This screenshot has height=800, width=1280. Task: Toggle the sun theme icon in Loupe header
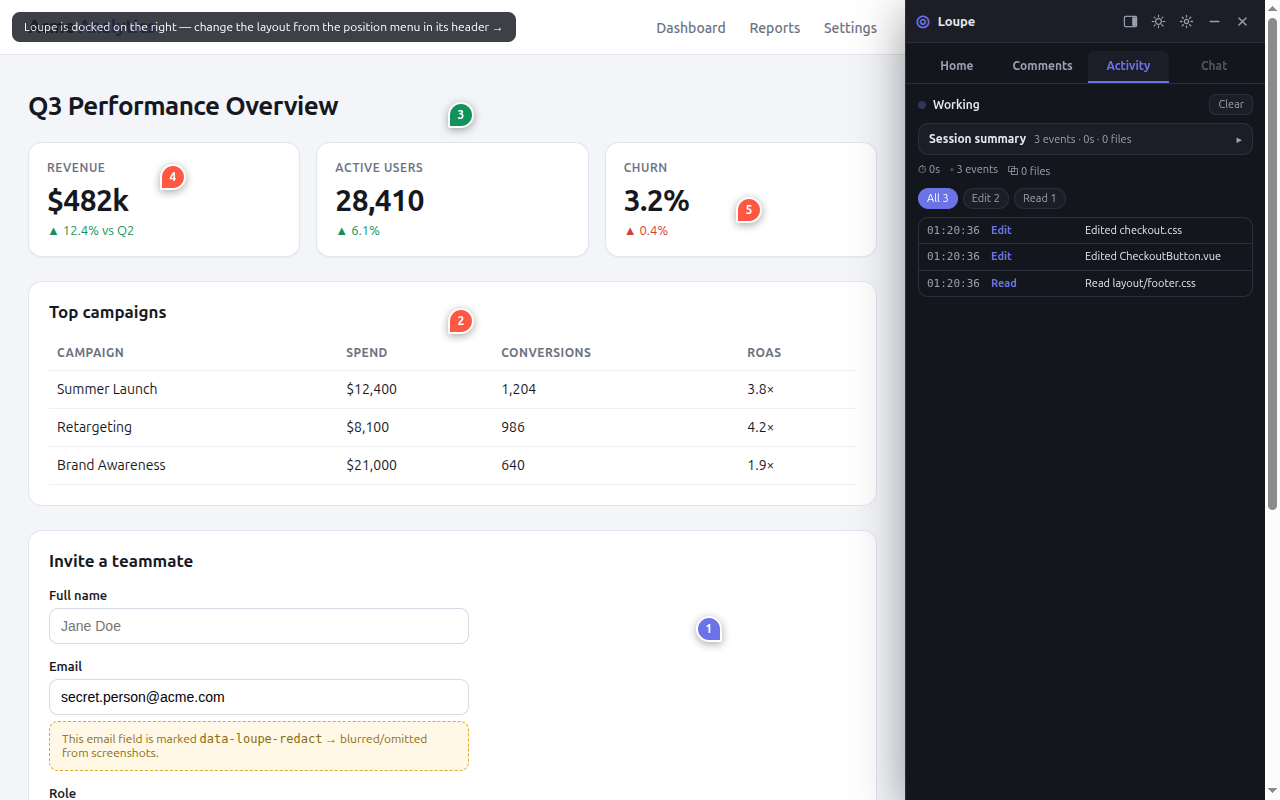coord(1158,21)
